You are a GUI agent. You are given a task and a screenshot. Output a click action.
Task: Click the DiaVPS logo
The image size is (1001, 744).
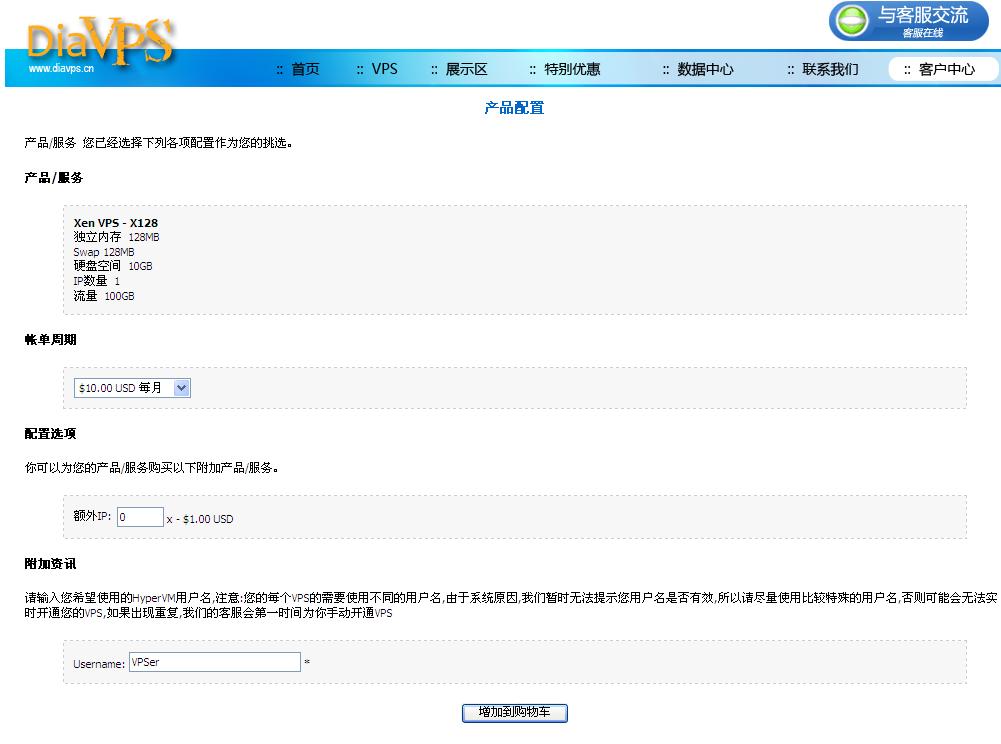coord(100,42)
